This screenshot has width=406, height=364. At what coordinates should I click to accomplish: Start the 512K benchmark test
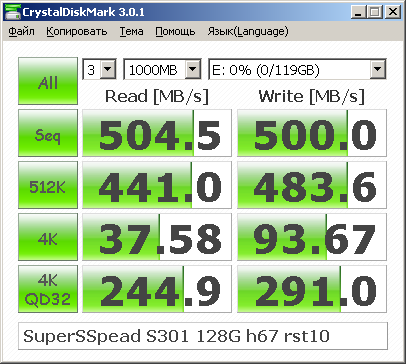coord(48,185)
